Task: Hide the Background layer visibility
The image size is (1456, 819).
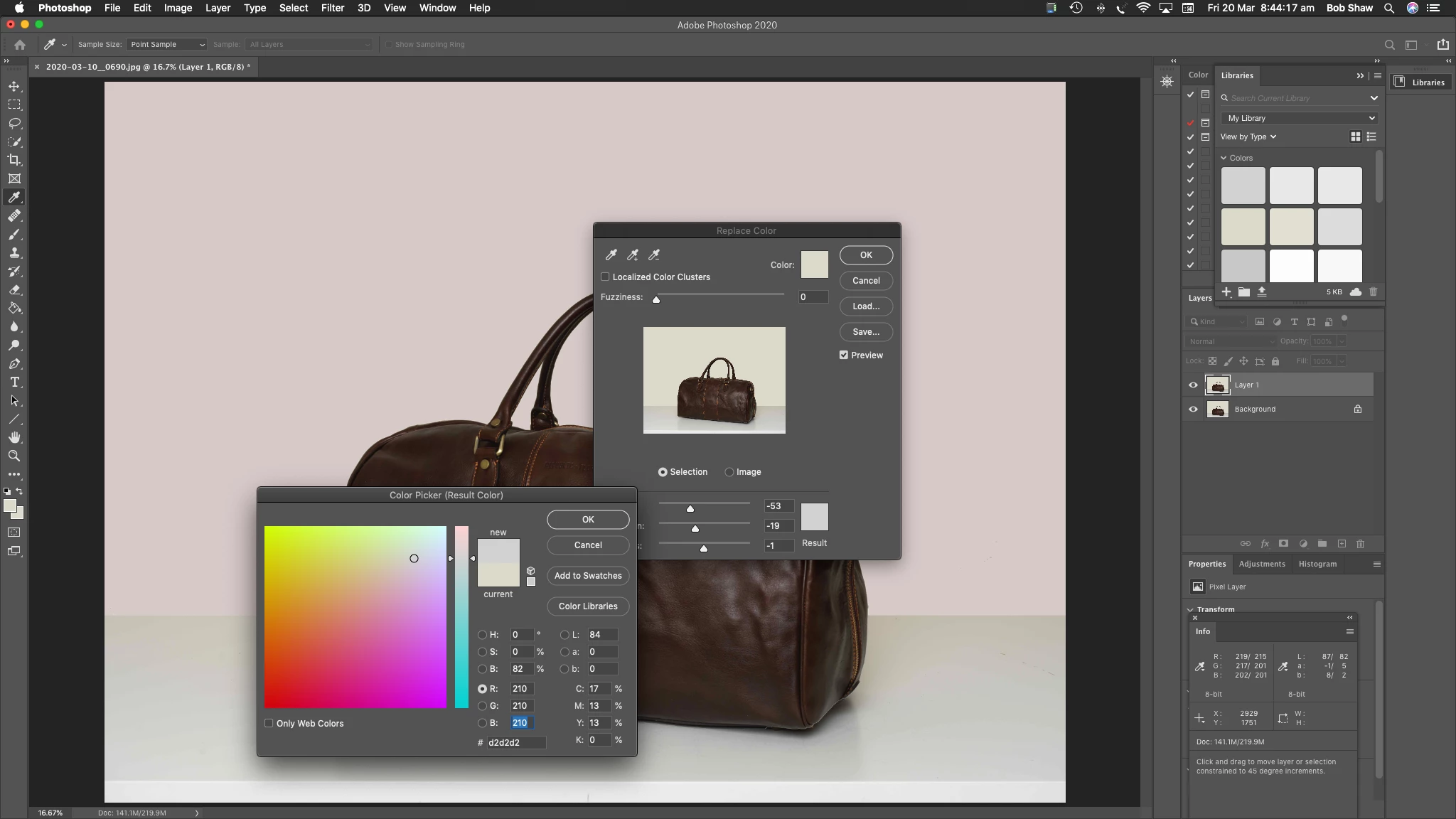Action: (x=1193, y=409)
